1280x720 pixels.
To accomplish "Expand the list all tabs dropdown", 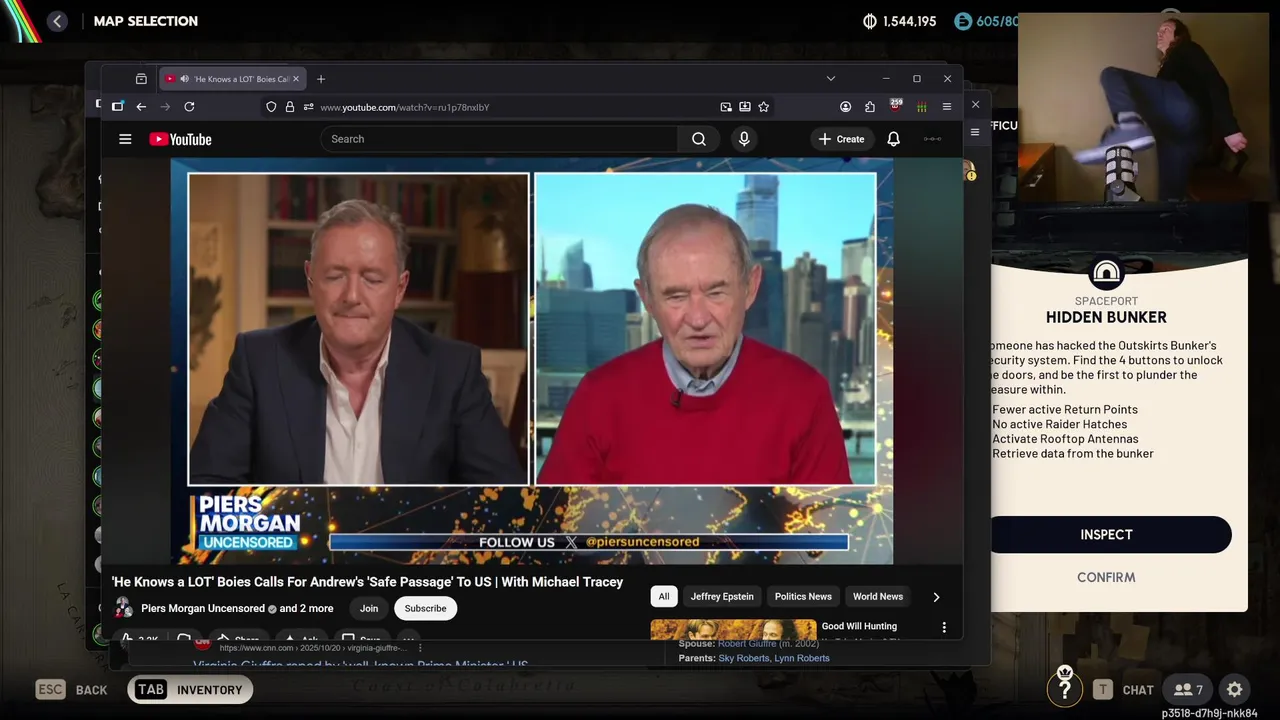I will (830, 79).
